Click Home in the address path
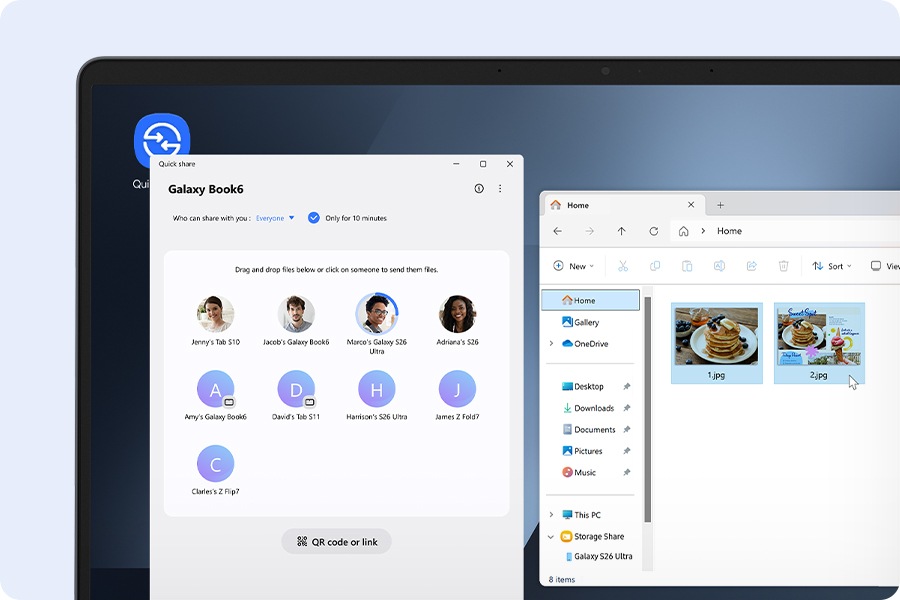The height and width of the screenshot is (600, 900). pyautogui.click(x=729, y=231)
